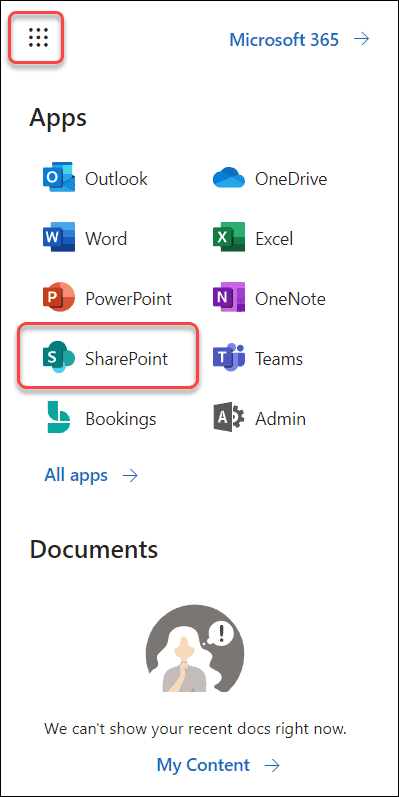Click the Bookings text label
The height and width of the screenshot is (797, 399).
point(121,419)
